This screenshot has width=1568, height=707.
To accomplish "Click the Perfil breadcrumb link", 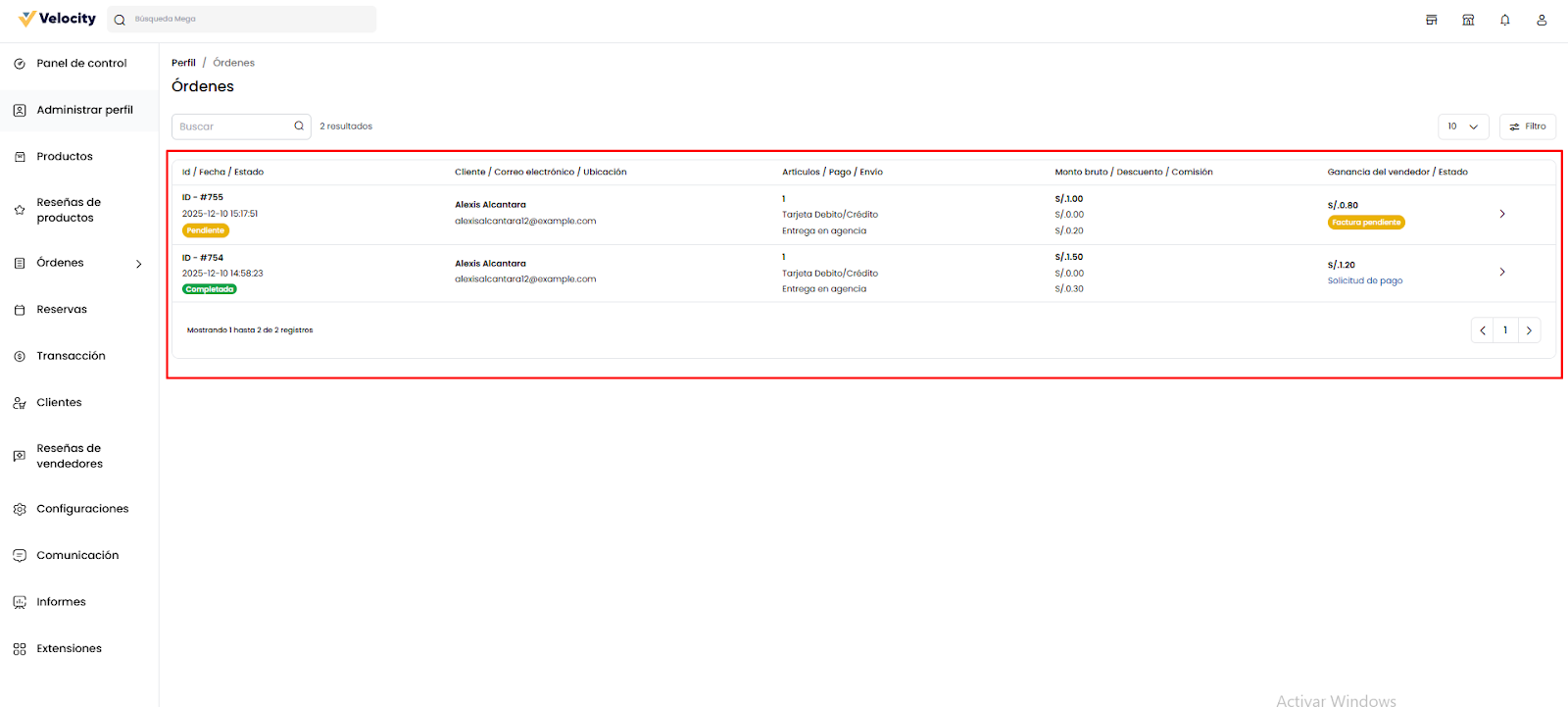I will click(x=183, y=63).
